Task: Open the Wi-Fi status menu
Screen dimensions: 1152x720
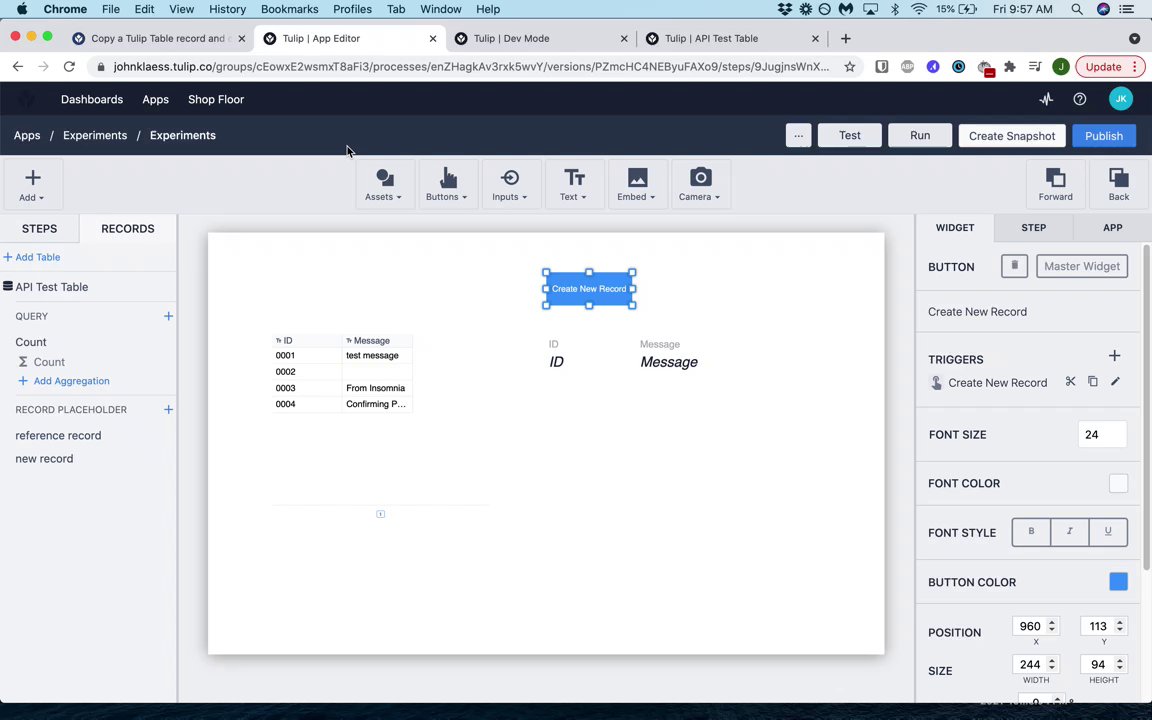Action: coord(918,9)
